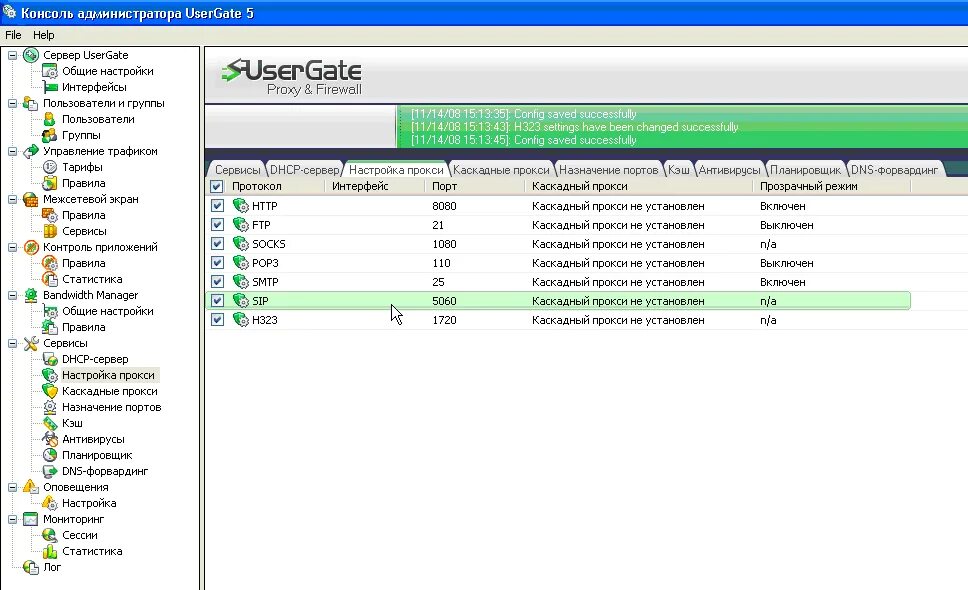Image resolution: width=968 pixels, height=590 pixels.
Task: Uncheck the POP3 proxy checkbox
Action: (x=217, y=263)
